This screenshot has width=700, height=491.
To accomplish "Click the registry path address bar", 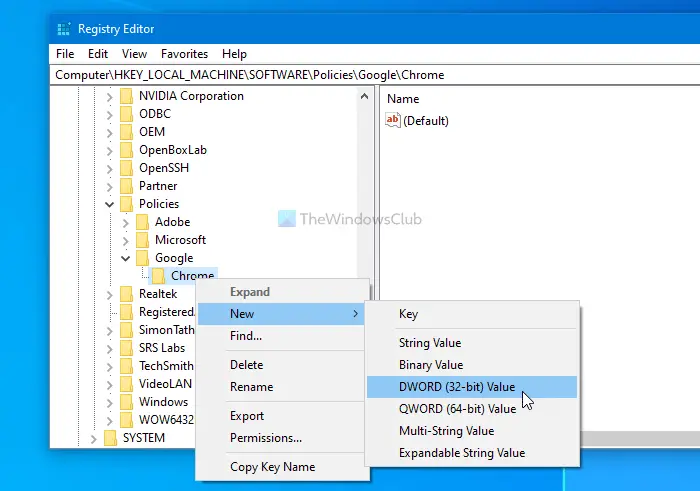I will click(375, 75).
